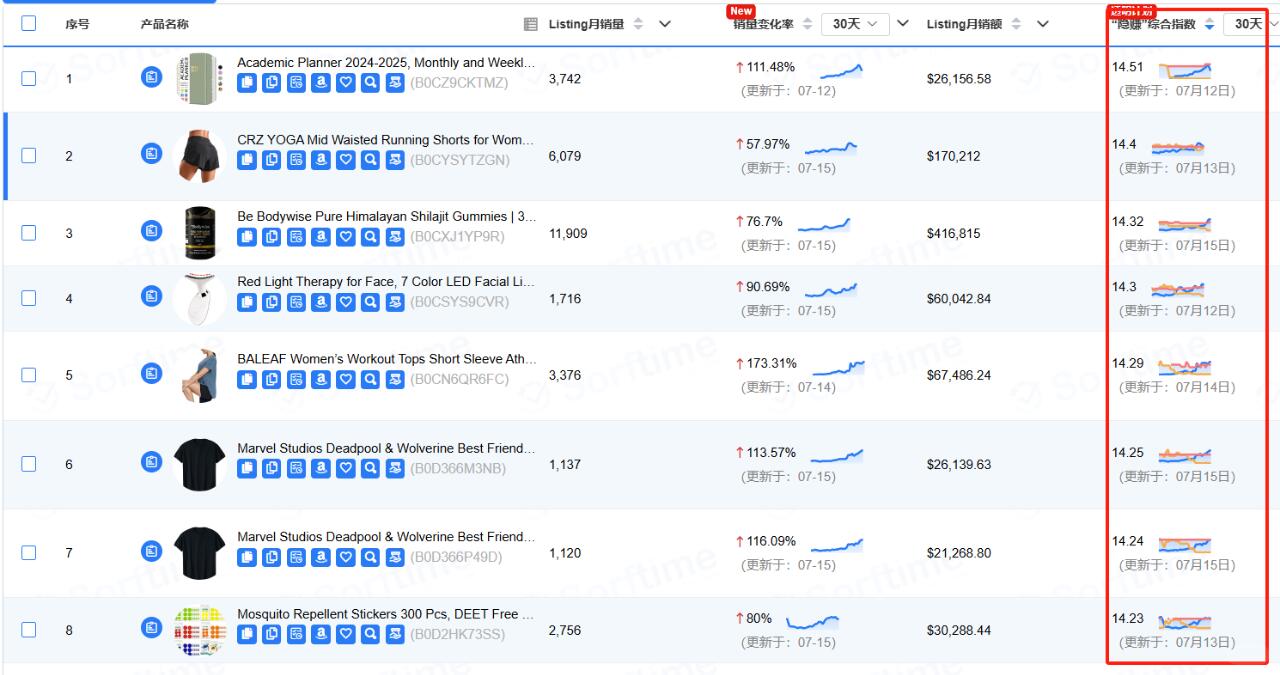Click round report icon in Be Bodywise row

coord(151,231)
